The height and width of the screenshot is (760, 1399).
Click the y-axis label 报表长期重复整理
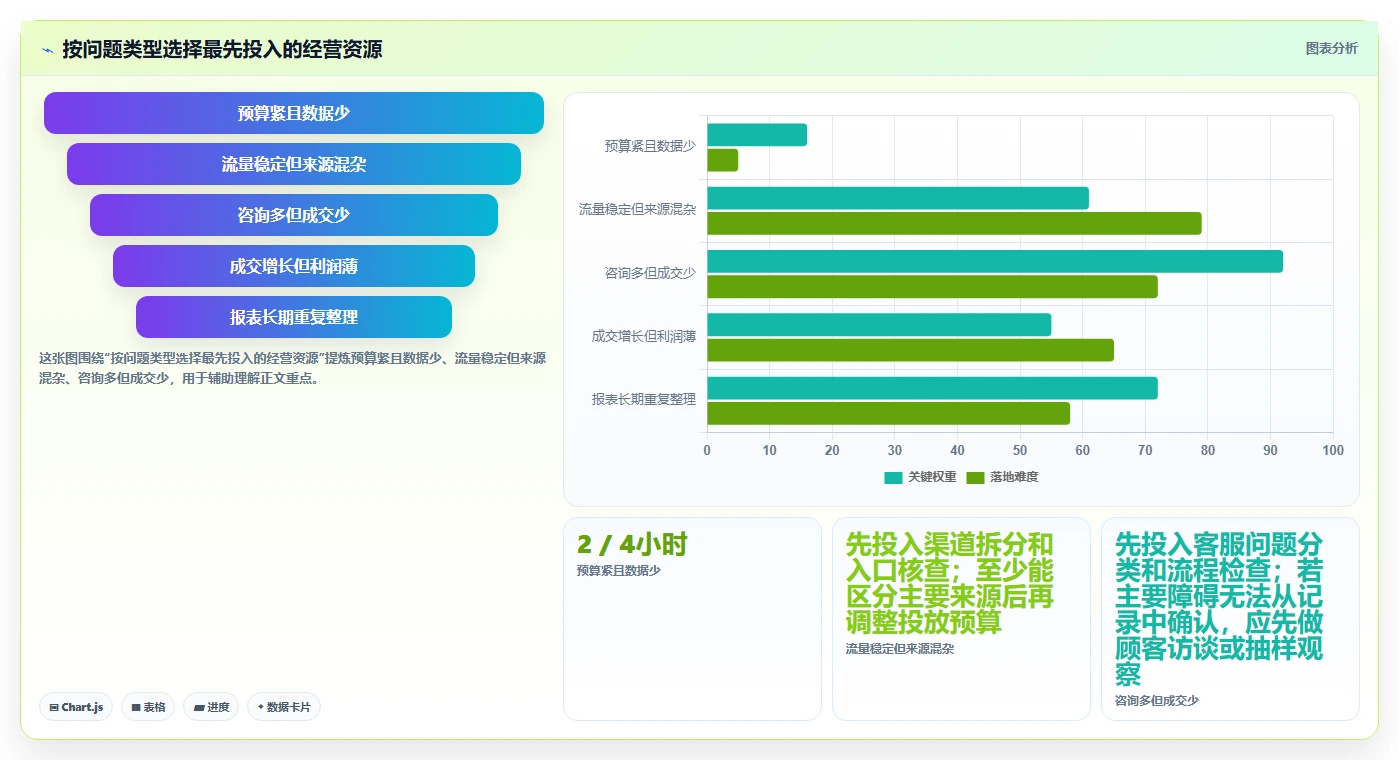click(x=644, y=400)
